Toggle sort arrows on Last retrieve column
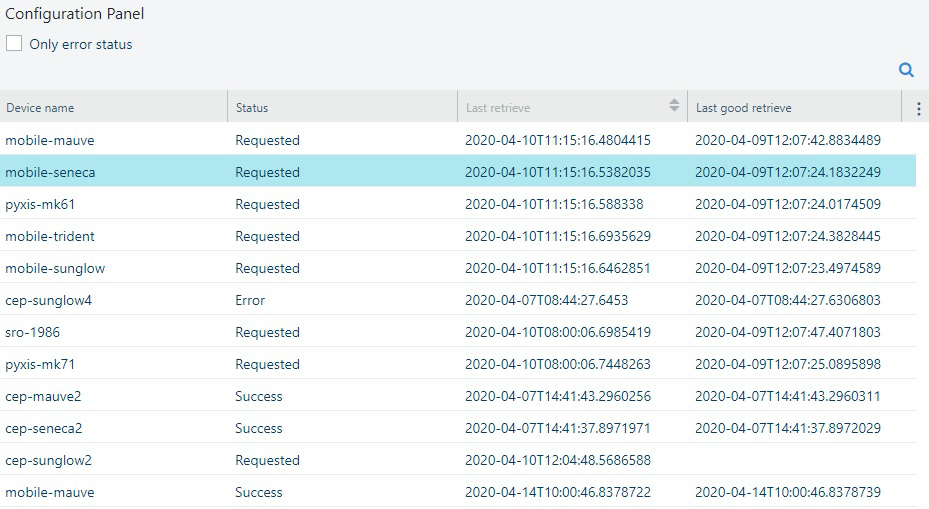The height and width of the screenshot is (509, 929). [x=674, y=107]
